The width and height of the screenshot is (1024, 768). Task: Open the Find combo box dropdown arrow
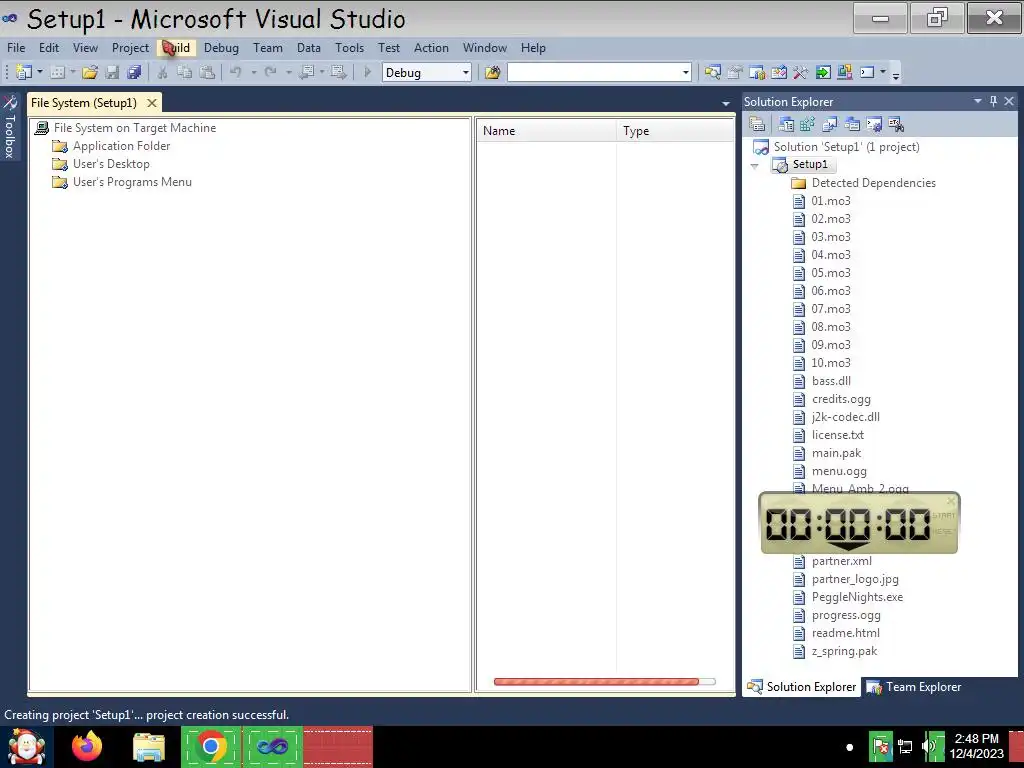(685, 72)
